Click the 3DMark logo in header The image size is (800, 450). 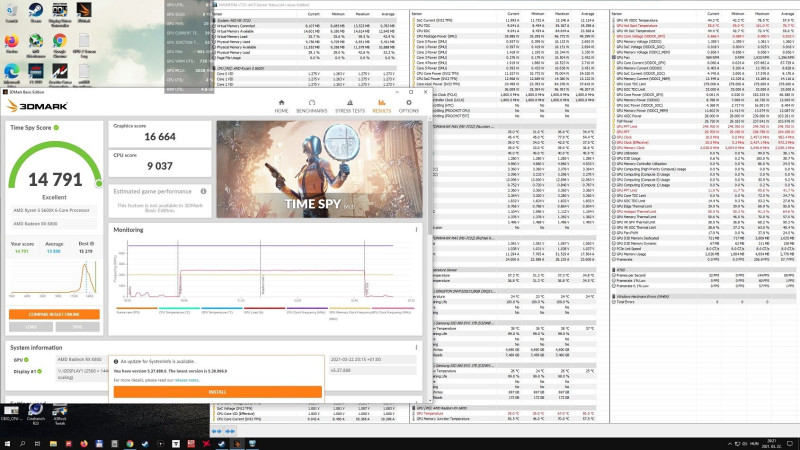[x=37, y=106]
